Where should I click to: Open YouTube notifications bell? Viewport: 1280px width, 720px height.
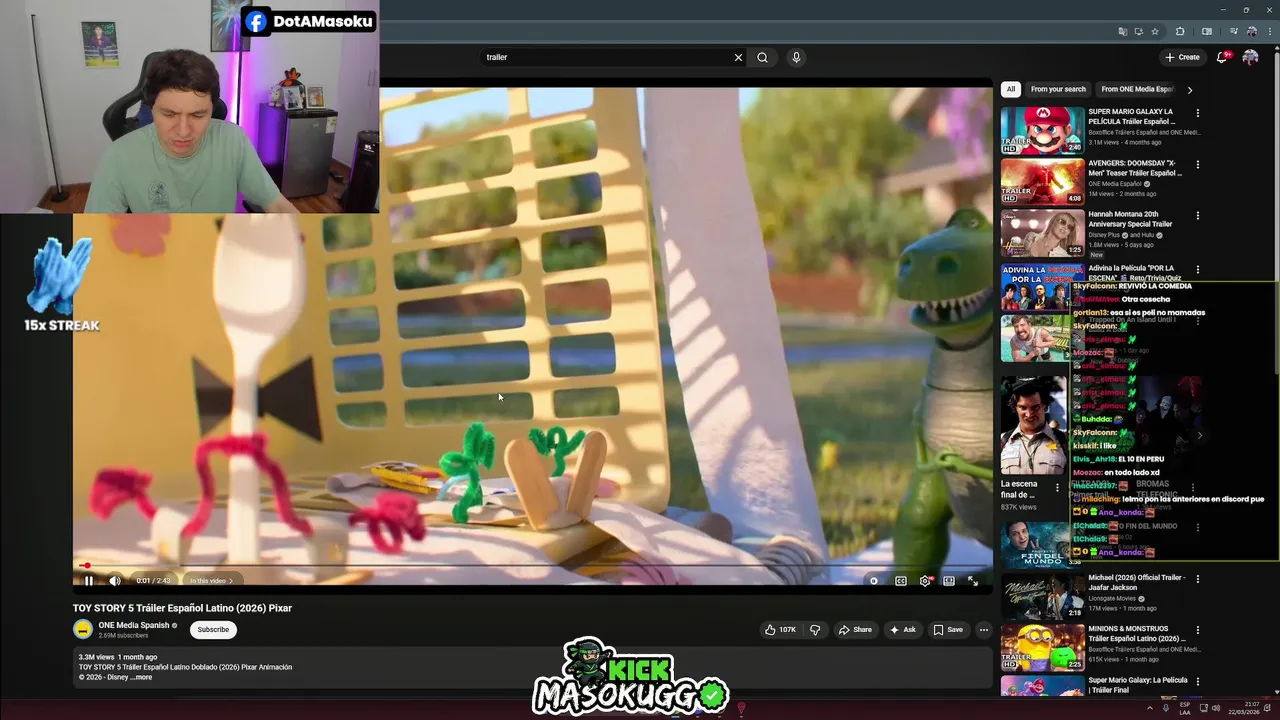point(1222,57)
